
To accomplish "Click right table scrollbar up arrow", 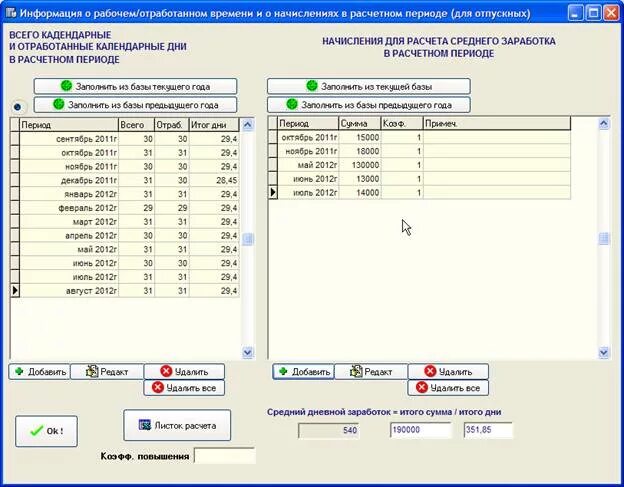I will coord(604,124).
